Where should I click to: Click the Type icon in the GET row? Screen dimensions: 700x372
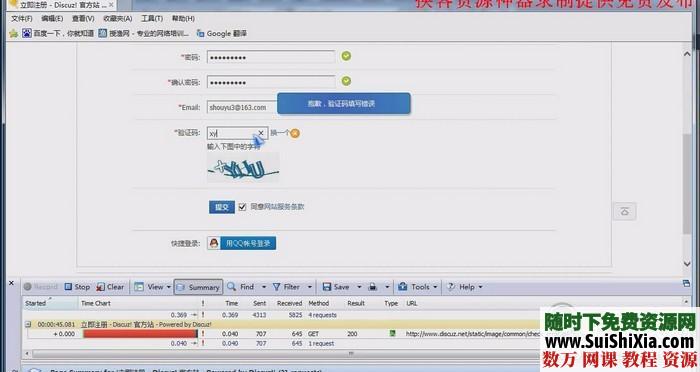pyautogui.click(x=392, y=333)
